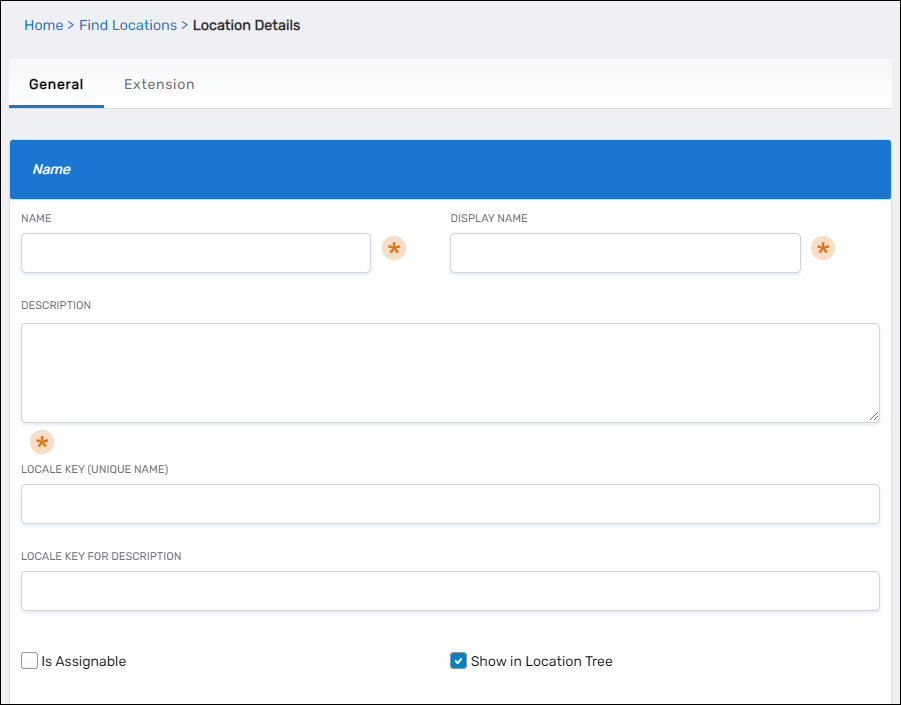901x705 pixels.
Task: Open Find Locations breadcrumb link
Action: pos(128,25)
